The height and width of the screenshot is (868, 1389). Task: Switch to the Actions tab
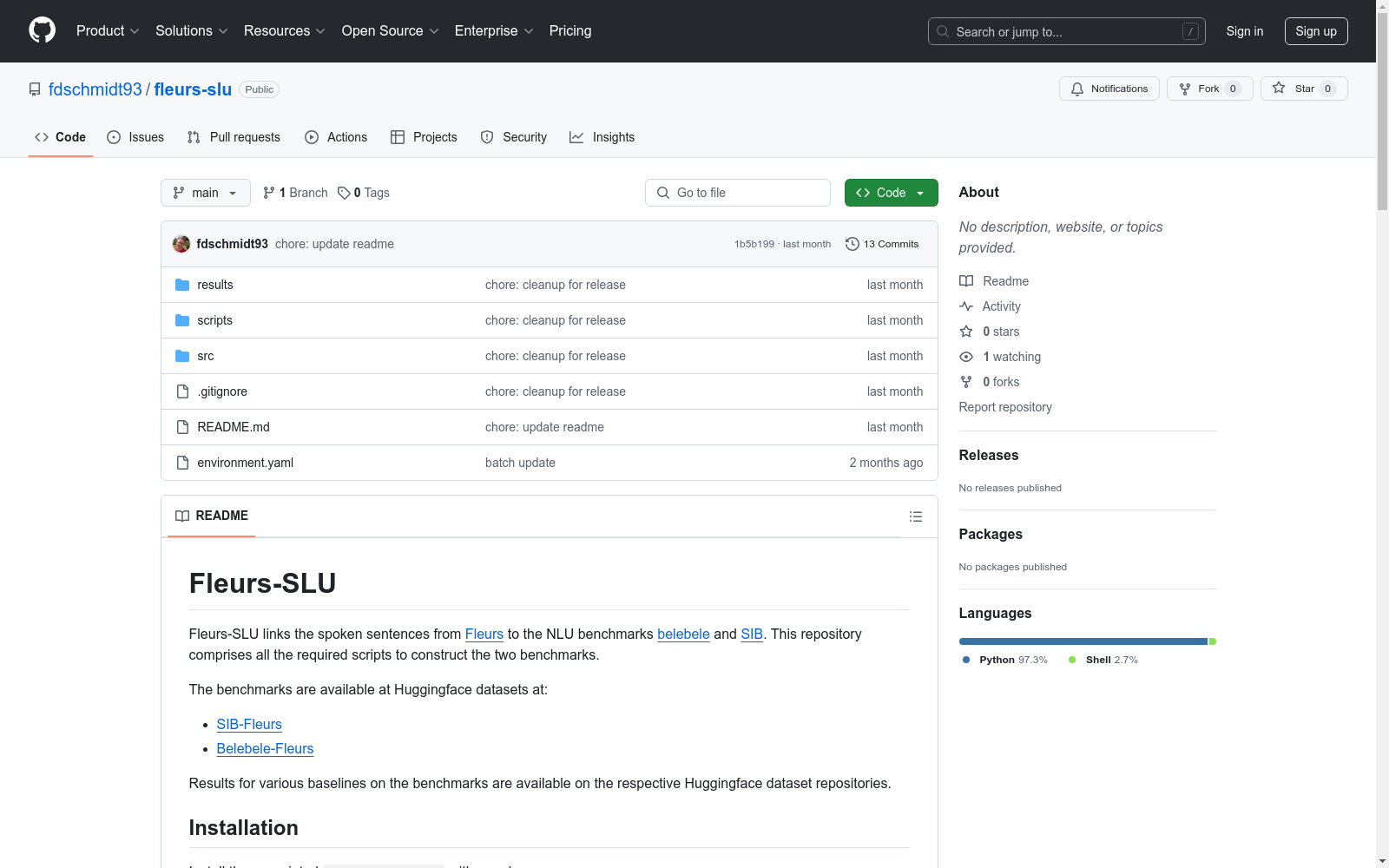pos(336,137)
